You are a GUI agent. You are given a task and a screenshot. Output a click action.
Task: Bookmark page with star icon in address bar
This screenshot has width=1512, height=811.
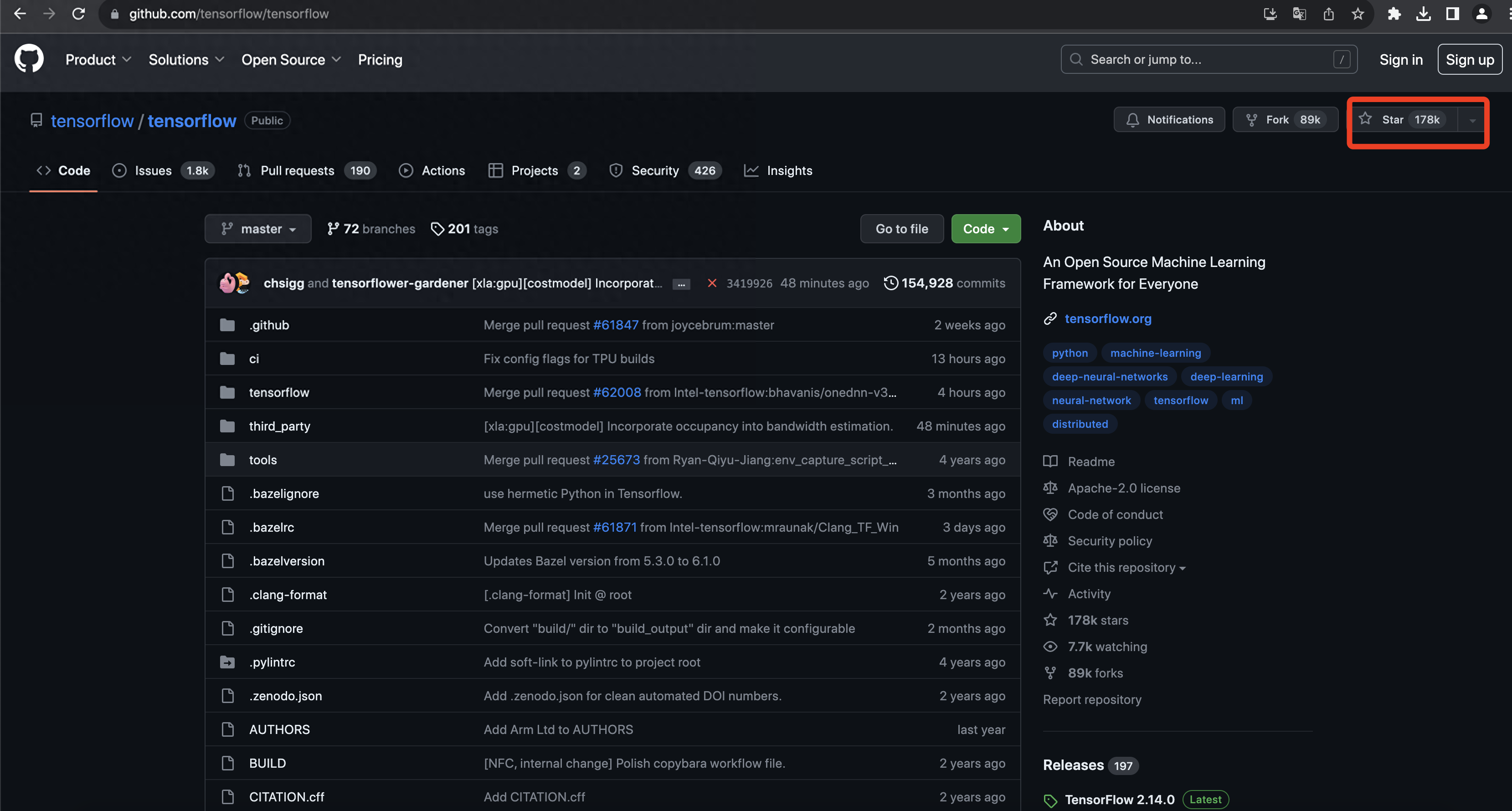click(x=1358, y=14)
